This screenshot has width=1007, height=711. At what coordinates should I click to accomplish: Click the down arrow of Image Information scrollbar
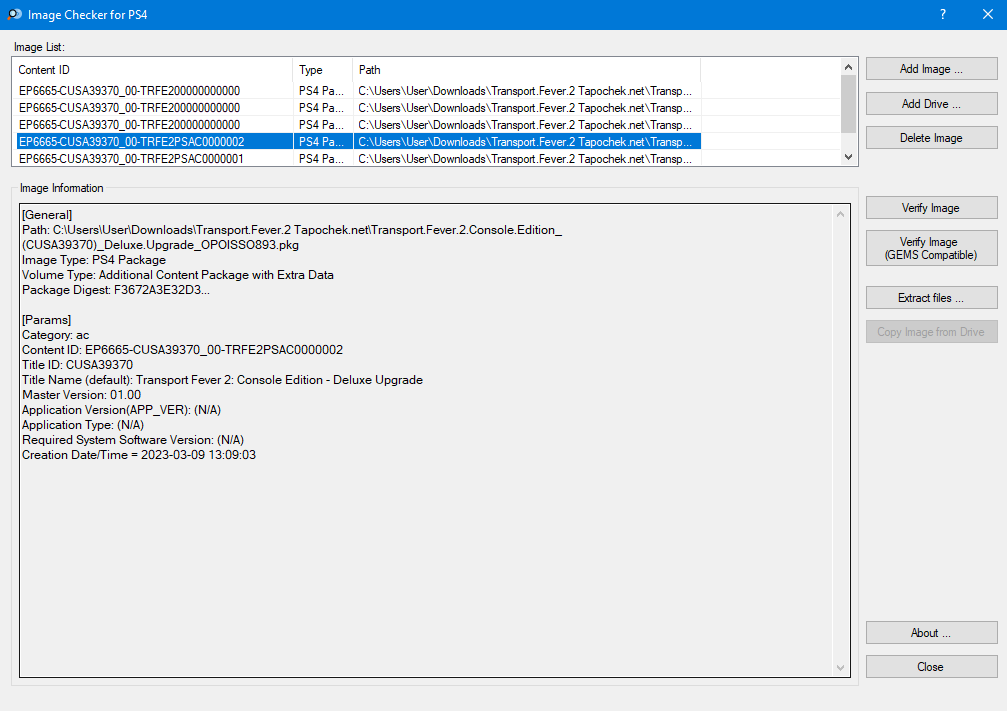[840, 668]
